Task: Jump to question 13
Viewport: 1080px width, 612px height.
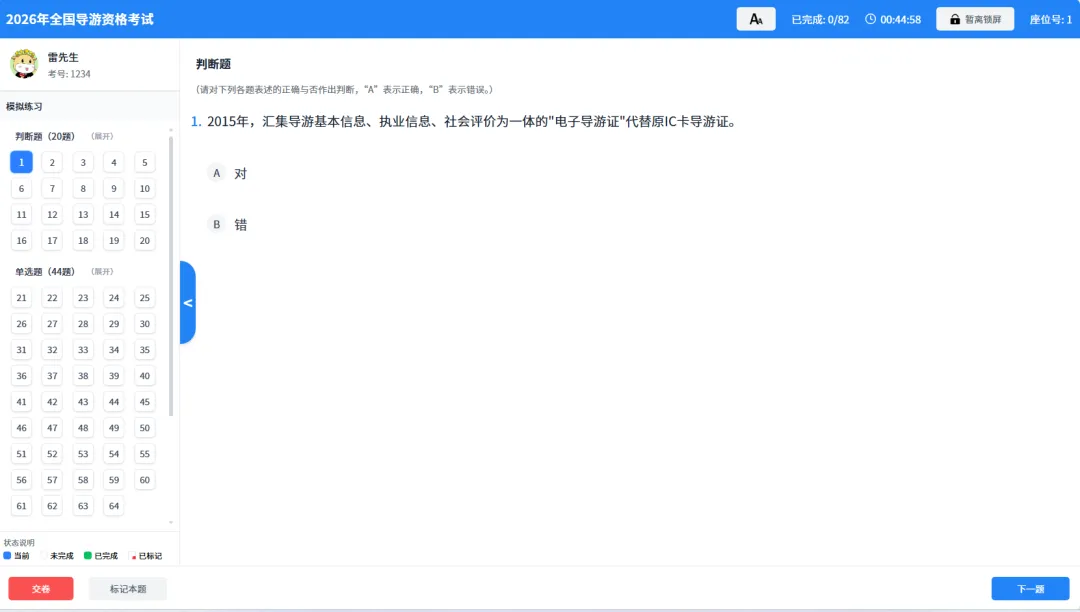Action: point(83,215)
